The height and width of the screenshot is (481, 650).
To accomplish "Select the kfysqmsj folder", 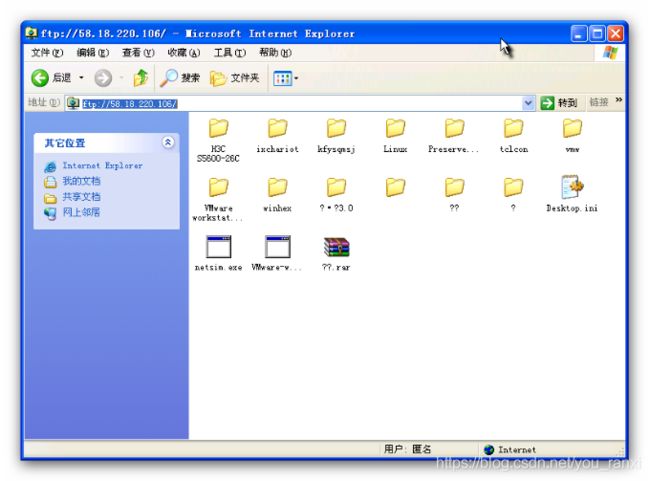I will [x=336, y=136].
